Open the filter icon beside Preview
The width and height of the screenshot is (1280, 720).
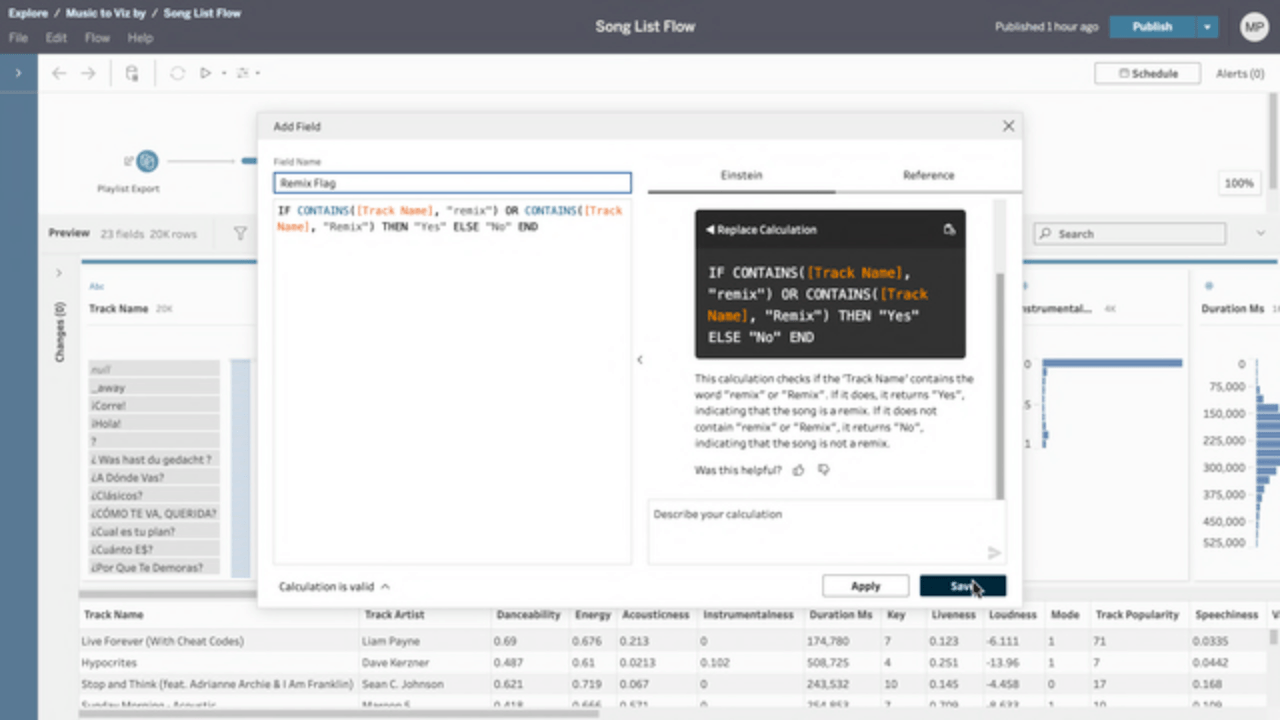(240, 233)
